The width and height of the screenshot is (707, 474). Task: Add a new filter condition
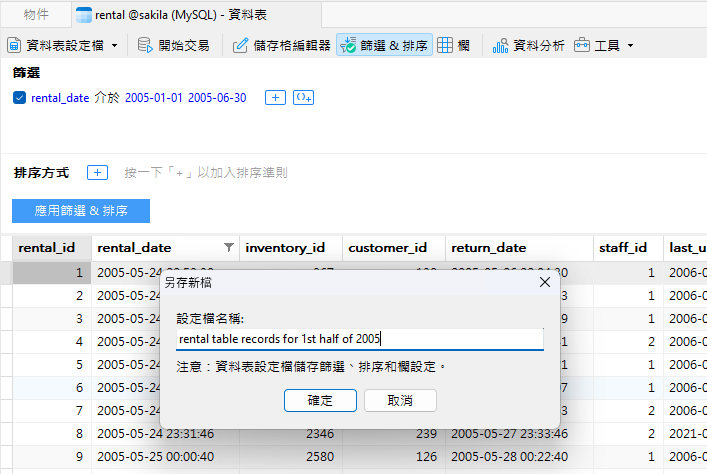pyautogui.click(x=275, y=98)
